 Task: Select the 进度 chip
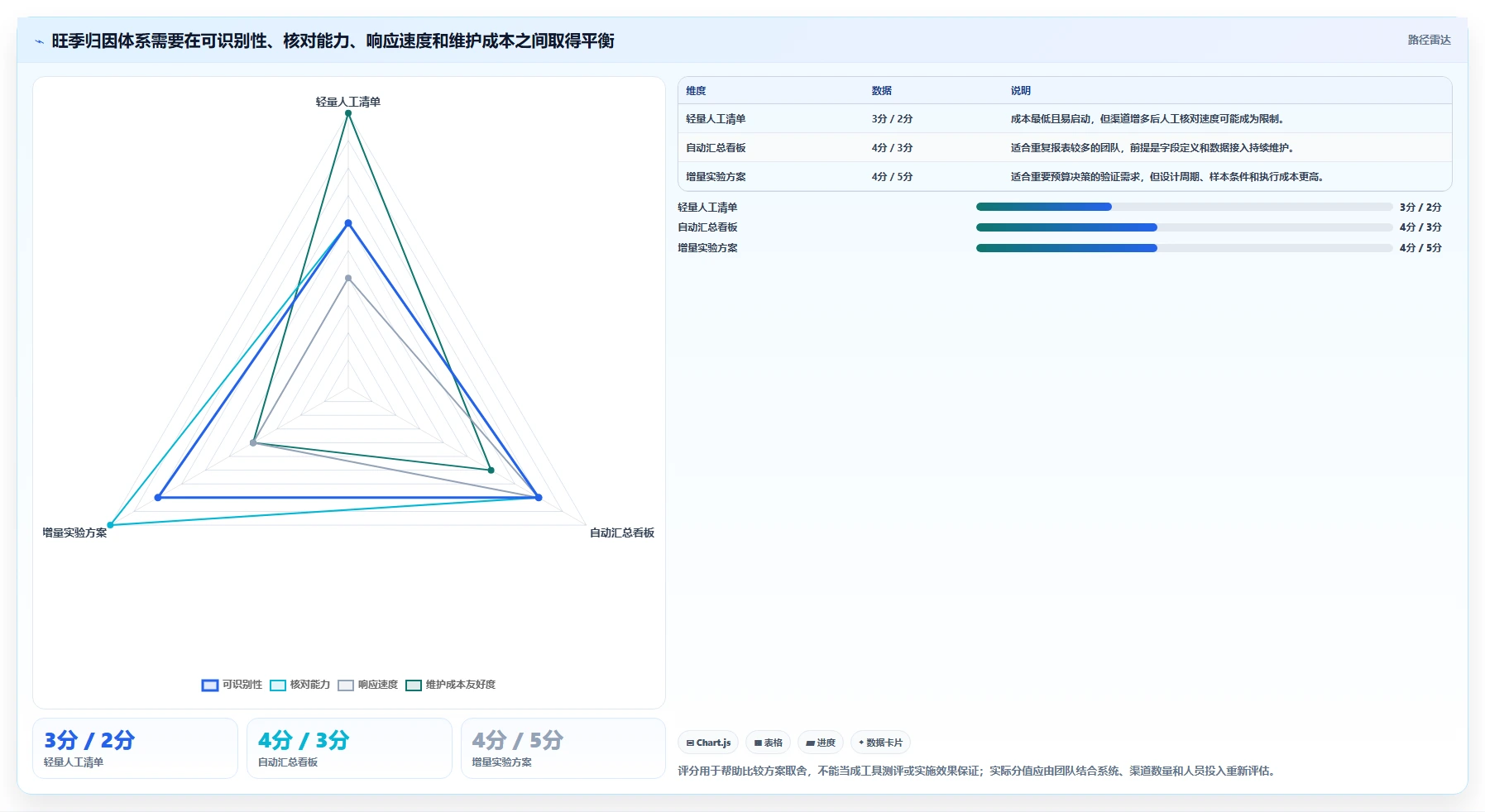(822, 743)
